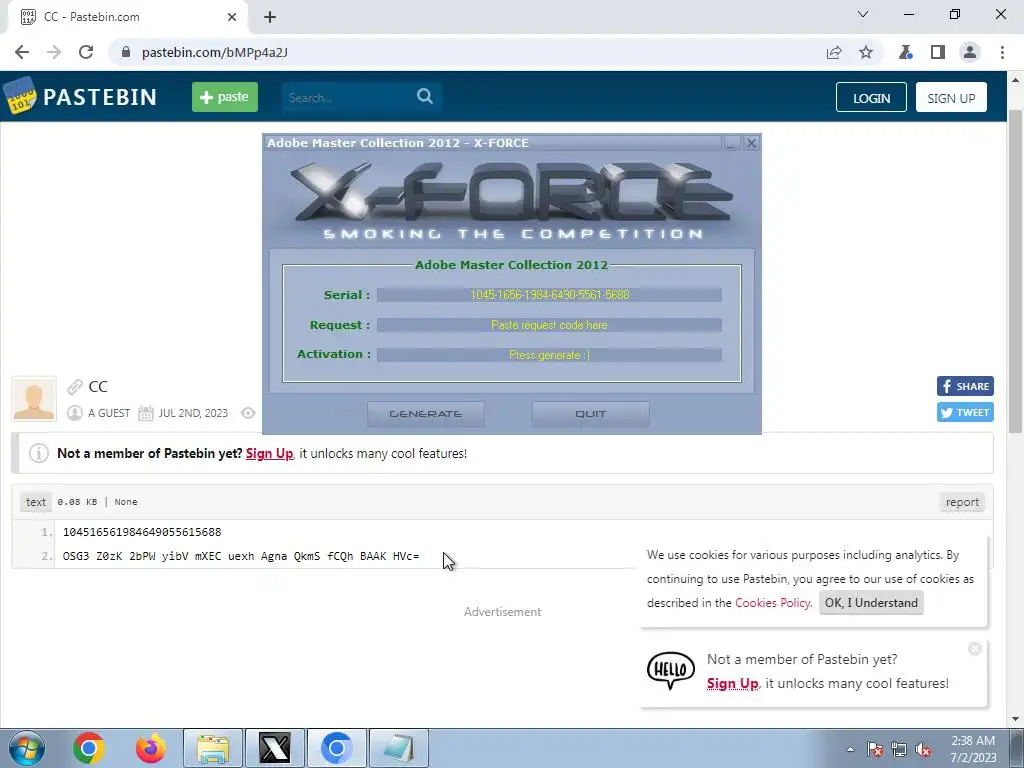Create a new paste with green paste button
This screenshot has height=768, width=1024.
coord(225,97)
